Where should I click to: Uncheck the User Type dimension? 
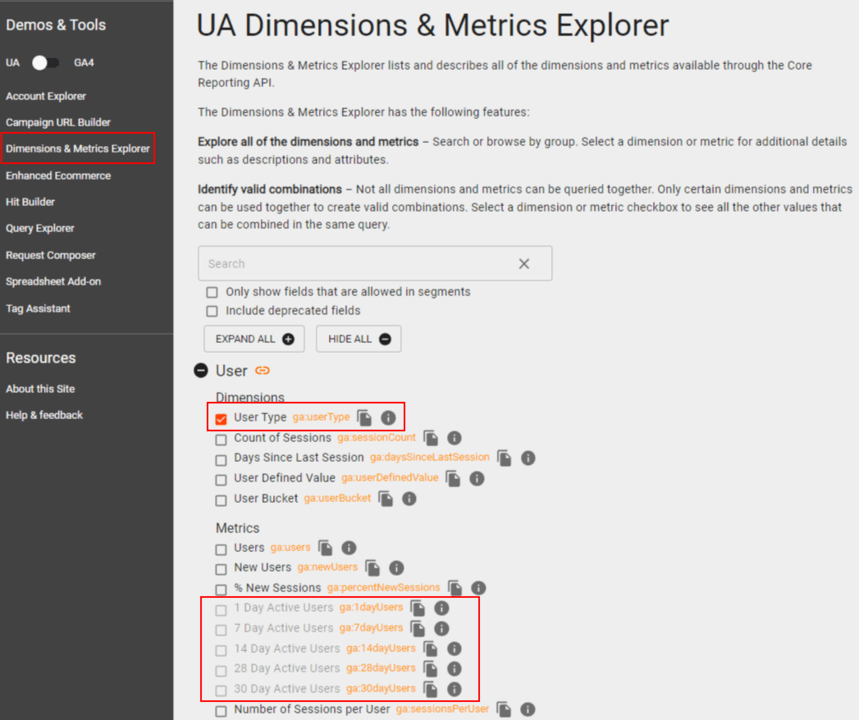click(221, 419)
